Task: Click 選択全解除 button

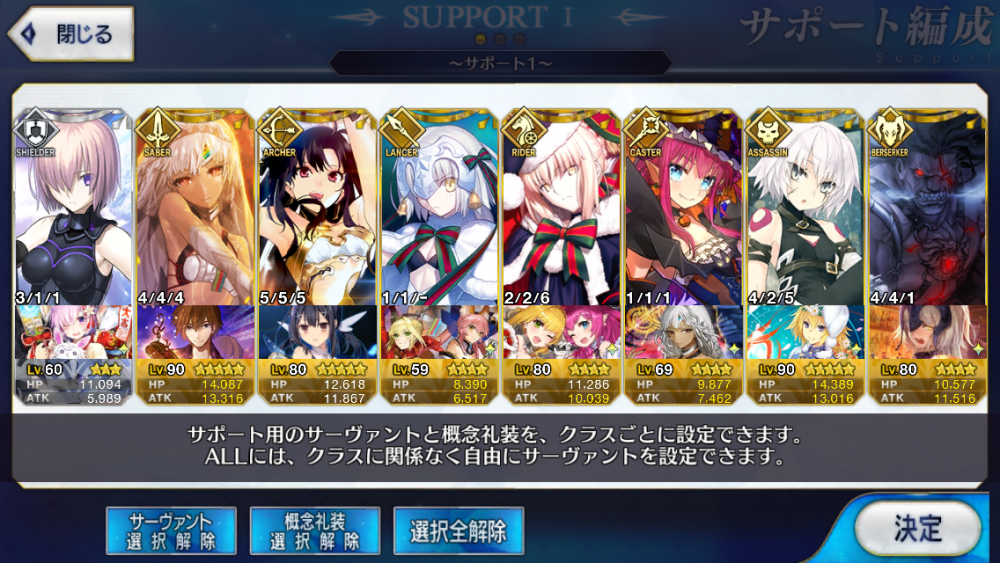Action: pyautogui.click(x=459, y=531)
